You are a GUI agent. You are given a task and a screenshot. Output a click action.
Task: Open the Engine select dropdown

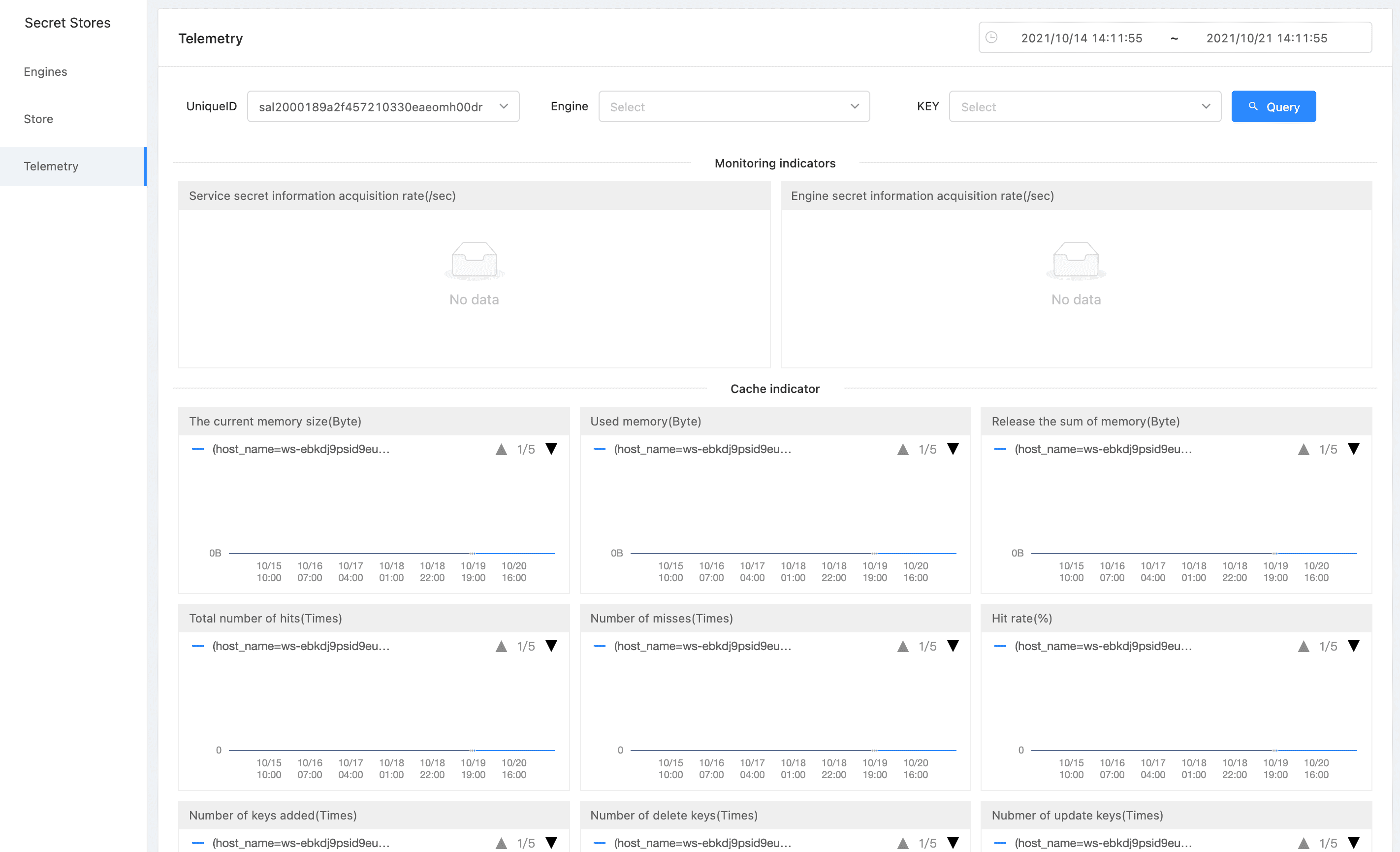pyautogui.click(x=734, y=106)
